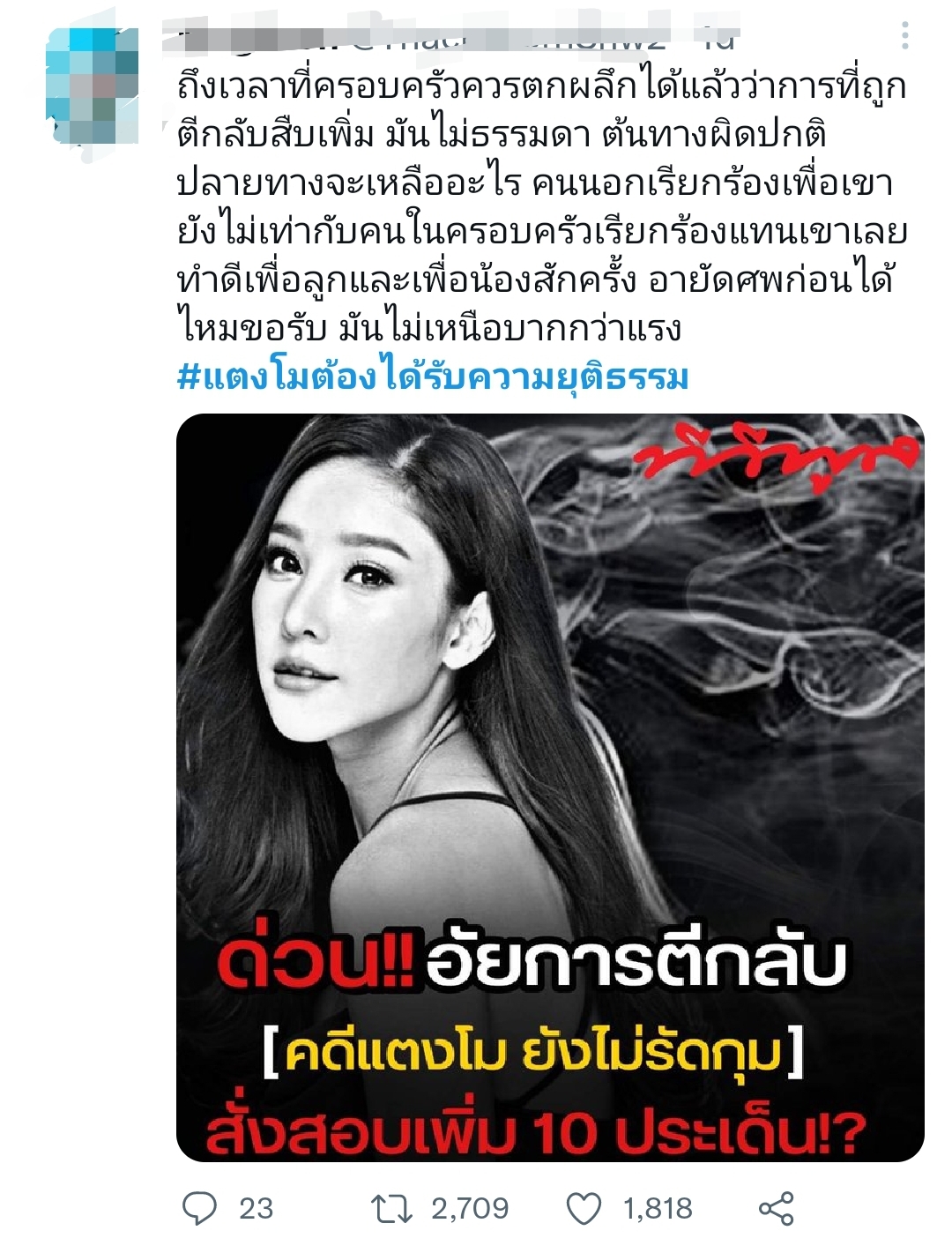Click the tweet line starting ไหมขอรับ

point(429,329)
